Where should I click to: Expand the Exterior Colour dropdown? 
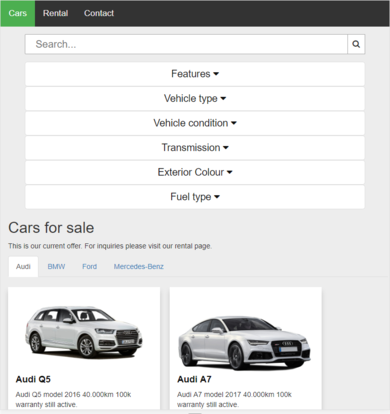[195, 172]
